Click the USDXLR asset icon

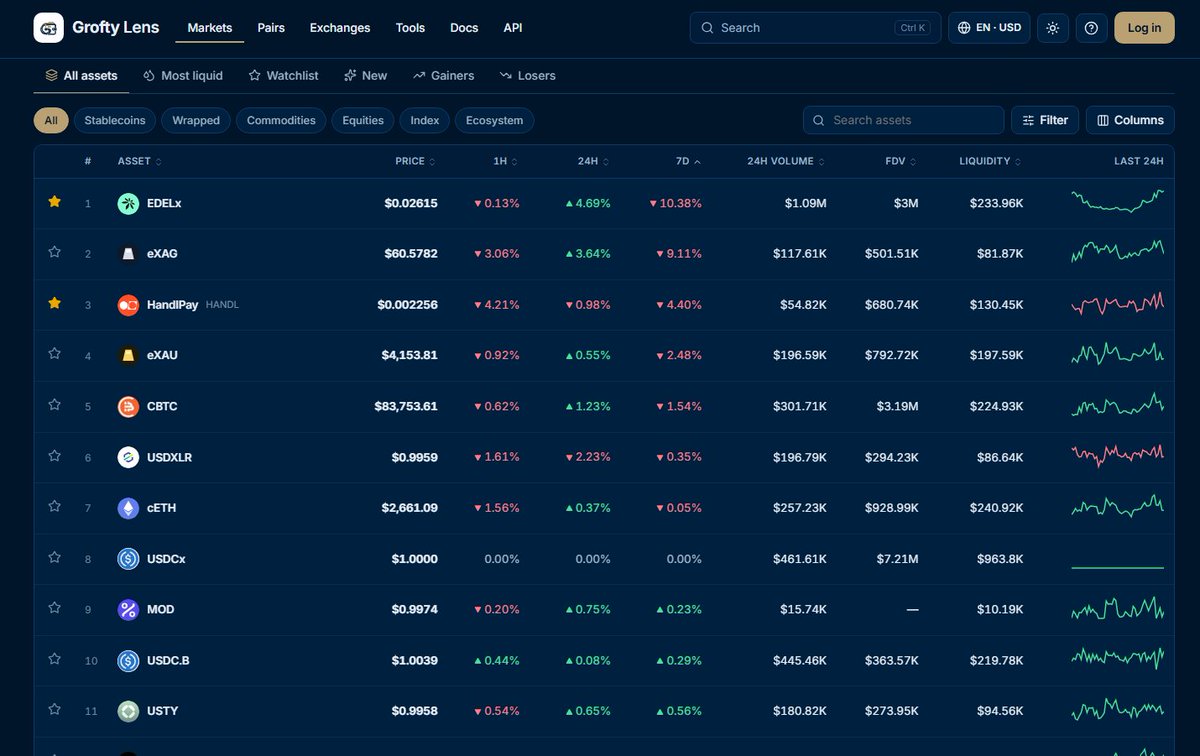(x=128, y=457)
